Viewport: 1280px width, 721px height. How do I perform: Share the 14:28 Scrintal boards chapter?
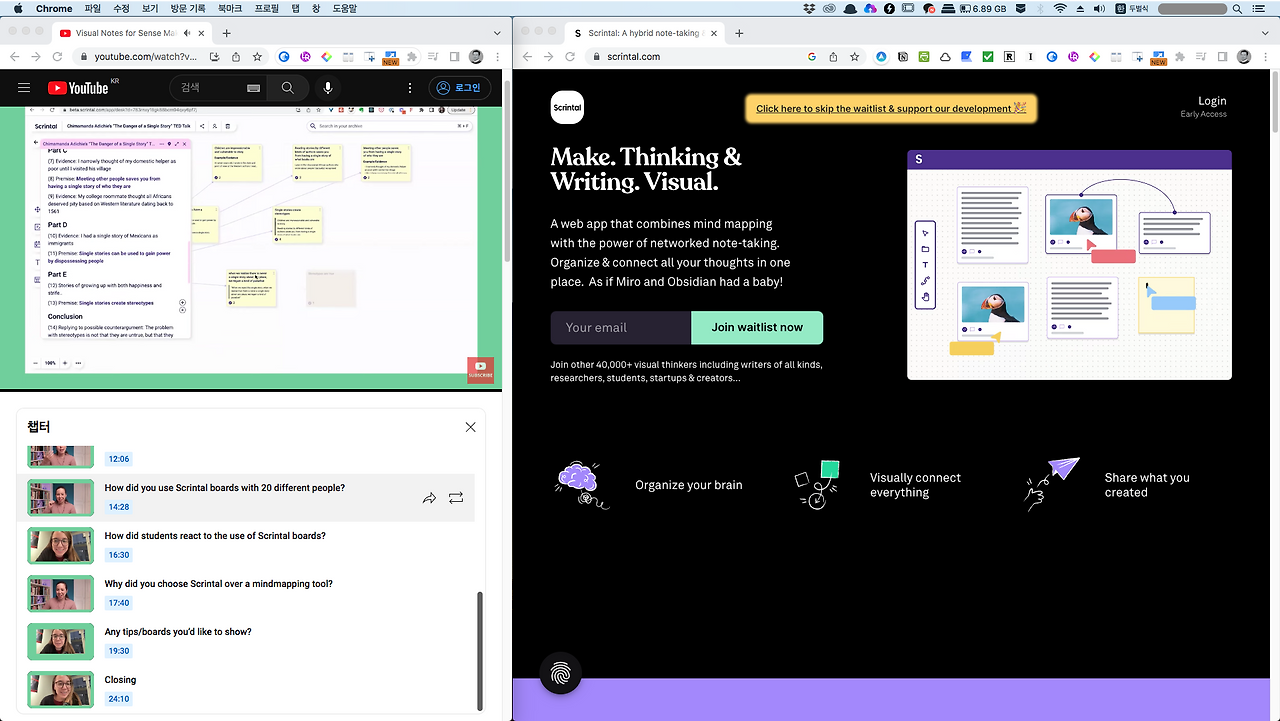[x=429, y=497]
